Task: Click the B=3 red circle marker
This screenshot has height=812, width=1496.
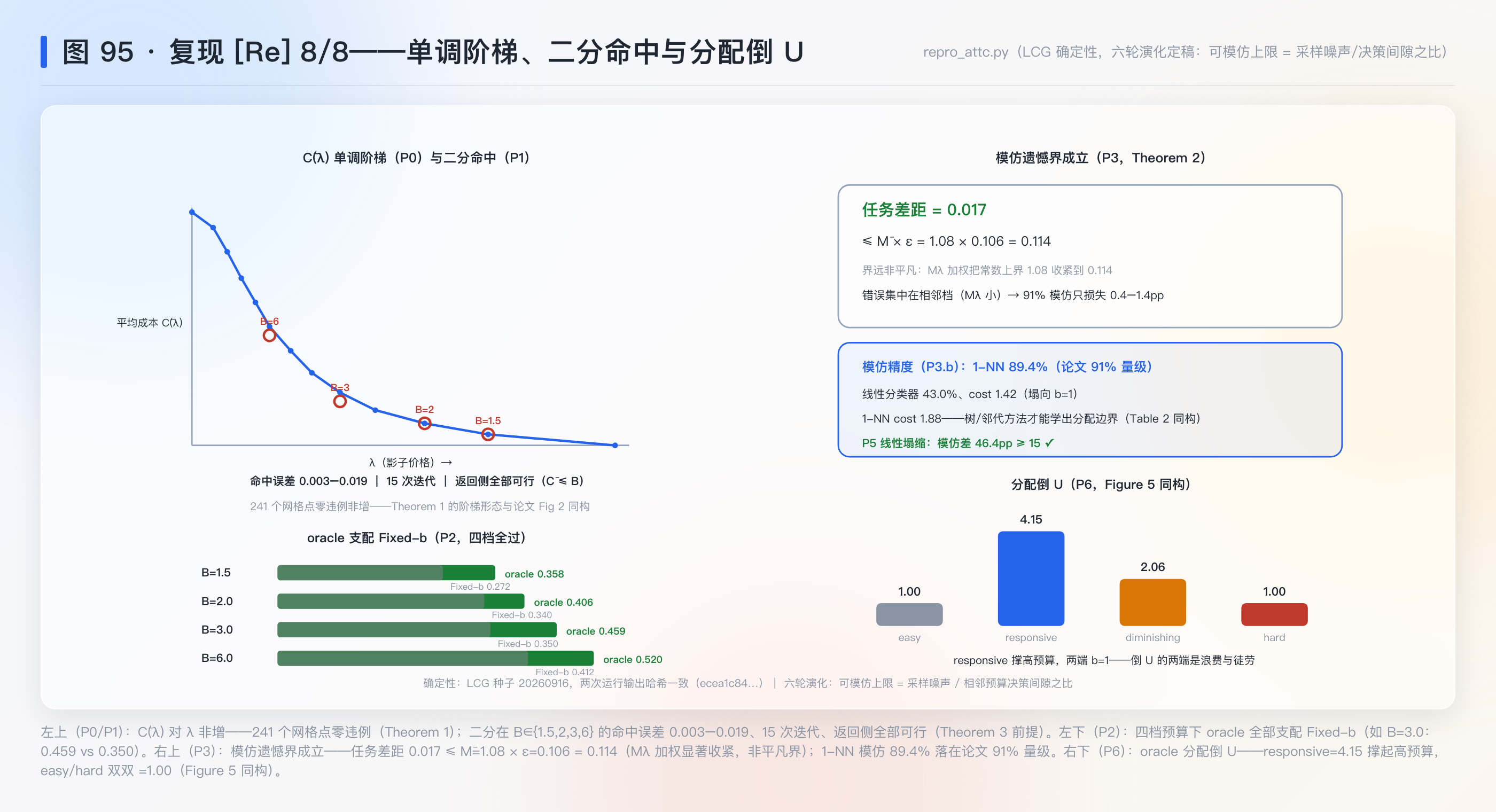Action: (340, 401)
